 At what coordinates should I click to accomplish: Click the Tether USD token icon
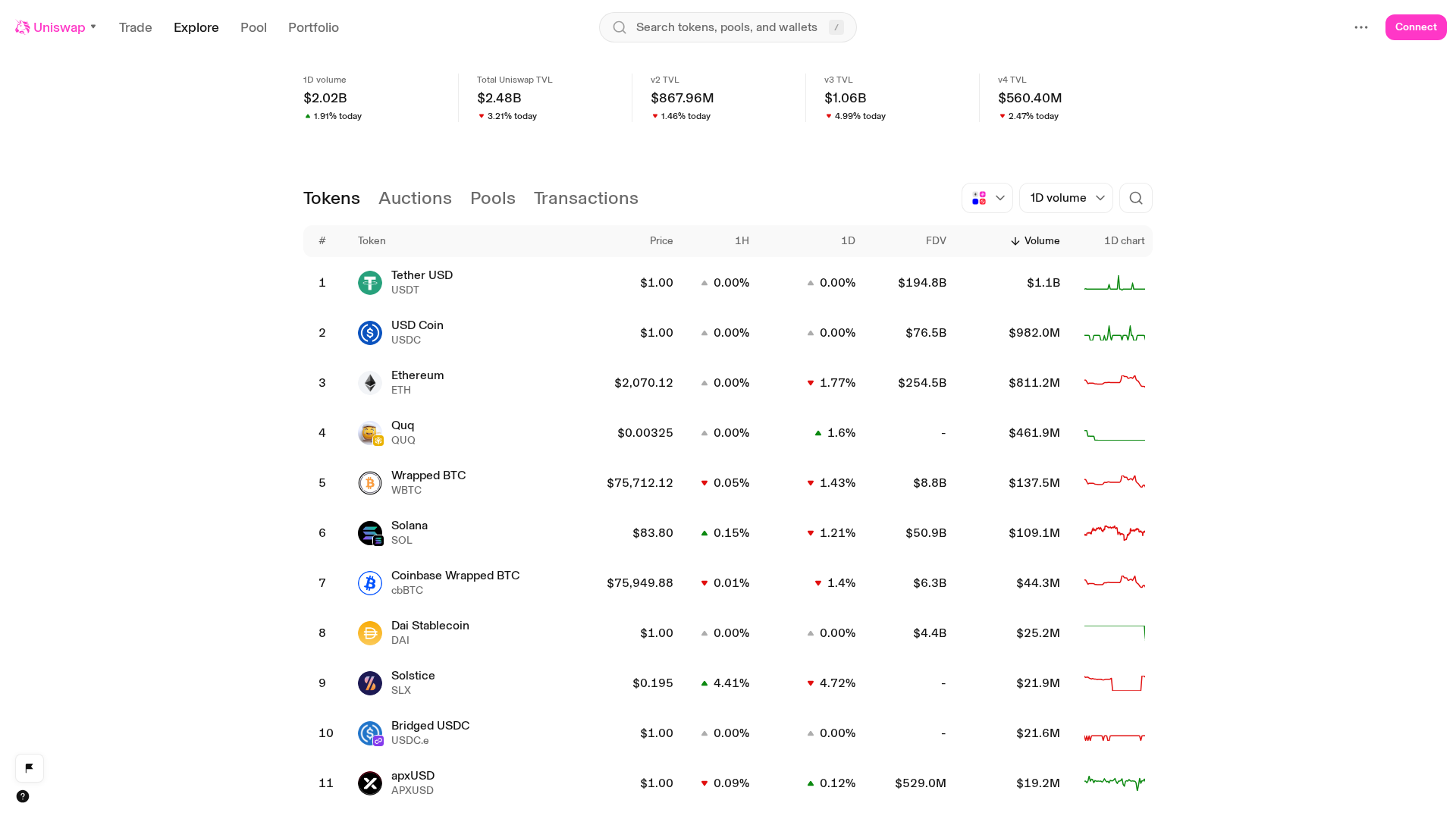click(x=370, y=283)
